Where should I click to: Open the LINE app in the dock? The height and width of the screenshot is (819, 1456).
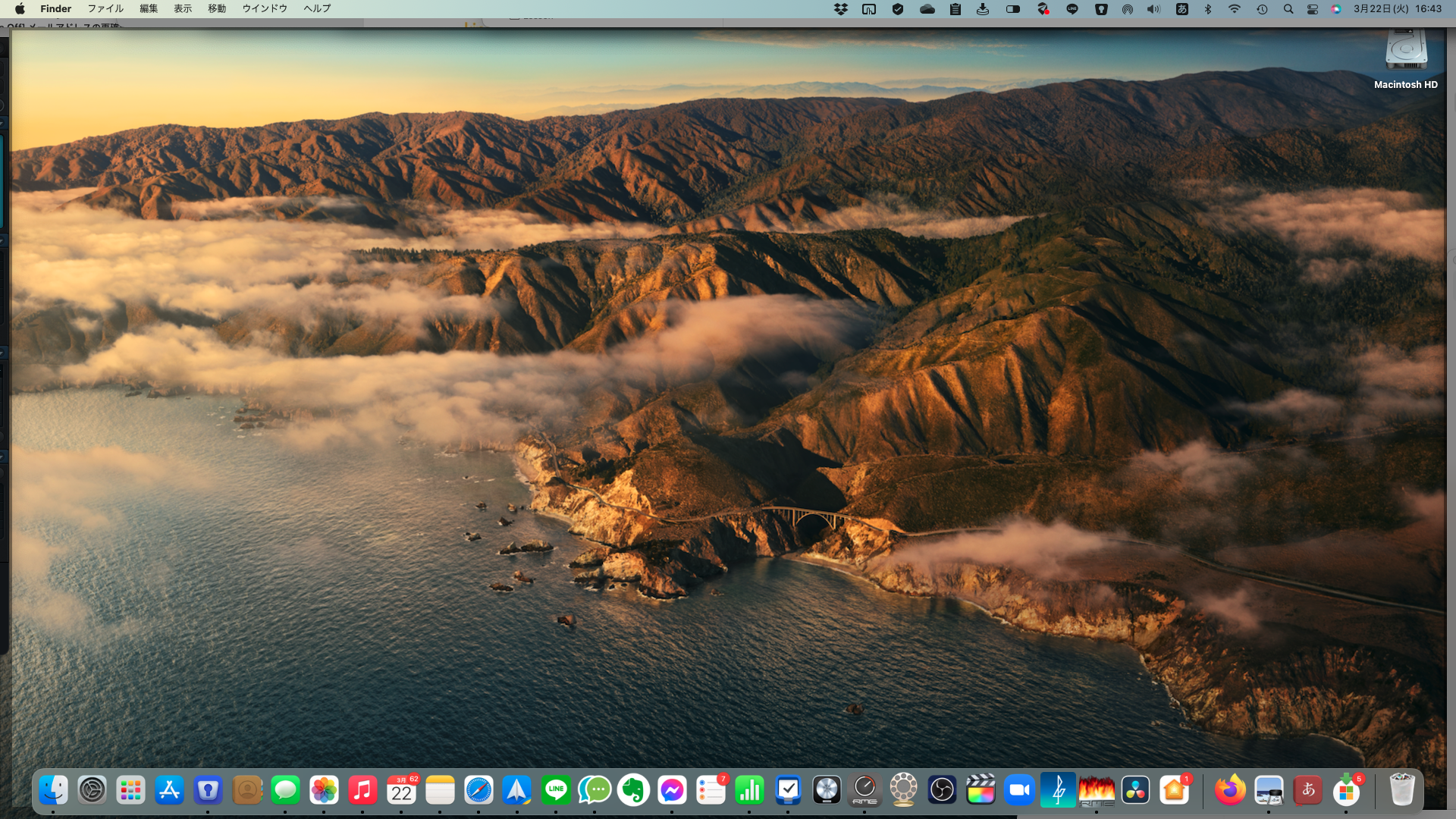coord(556,790)
